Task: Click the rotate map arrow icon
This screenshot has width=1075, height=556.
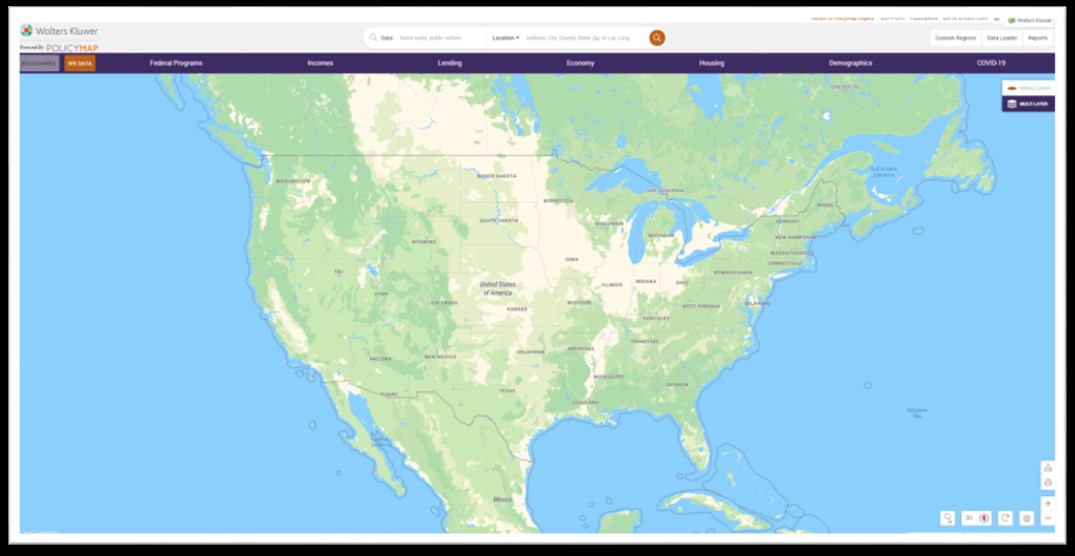Action: tap(1005, 518)
